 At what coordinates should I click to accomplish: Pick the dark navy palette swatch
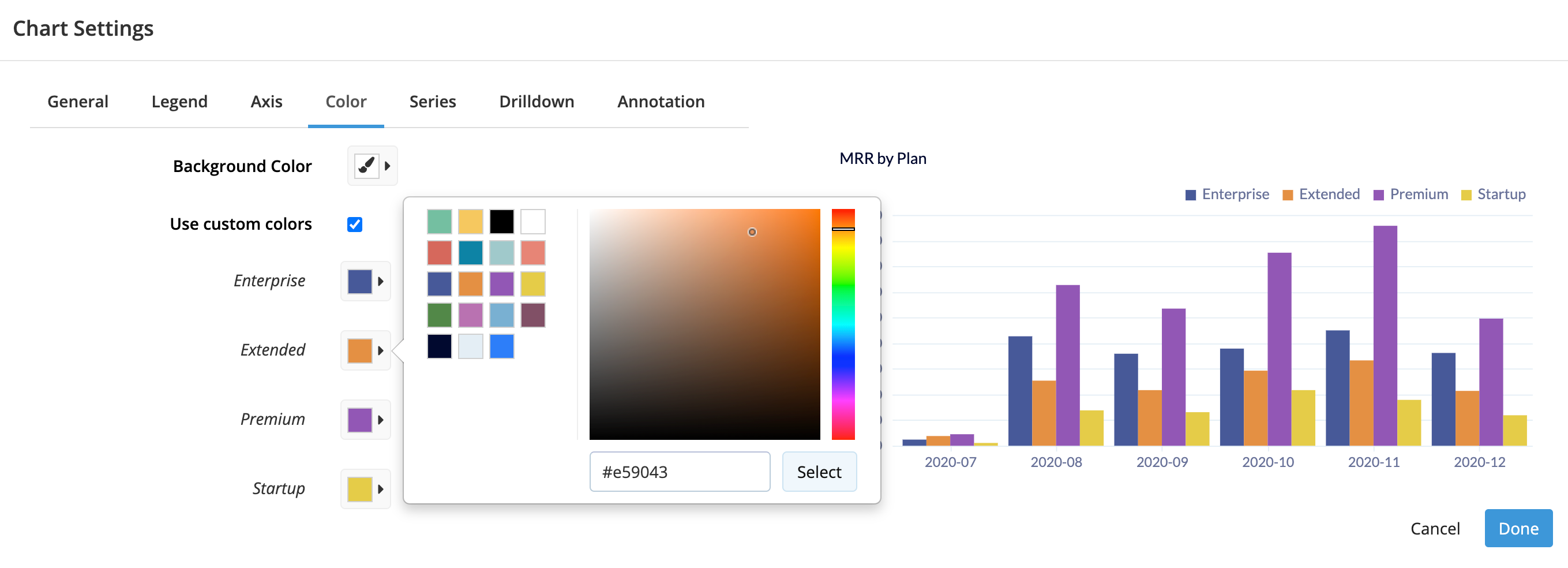(x=440, y=346)
